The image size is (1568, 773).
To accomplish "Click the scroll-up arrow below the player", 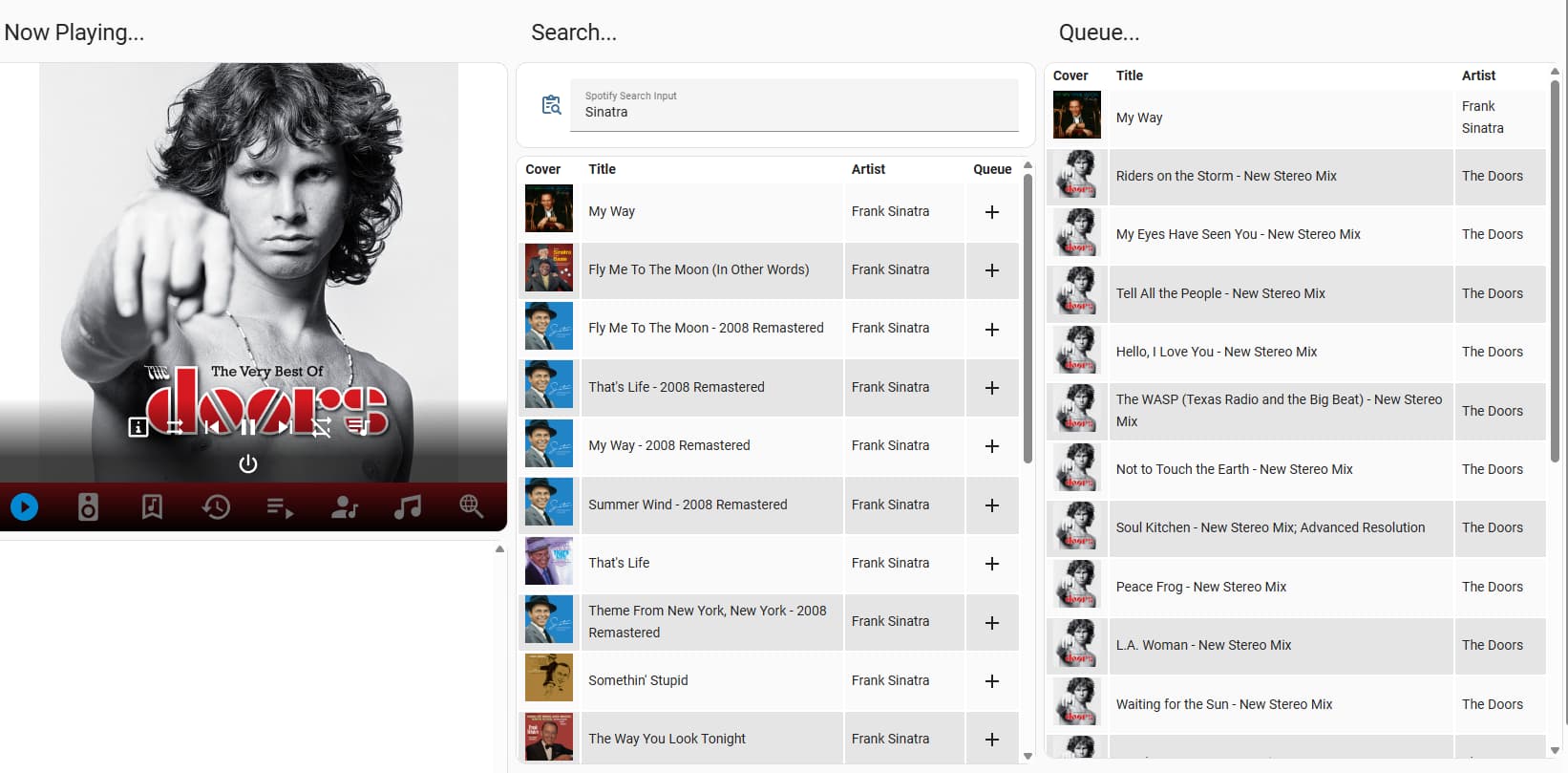I will (499, 549).
